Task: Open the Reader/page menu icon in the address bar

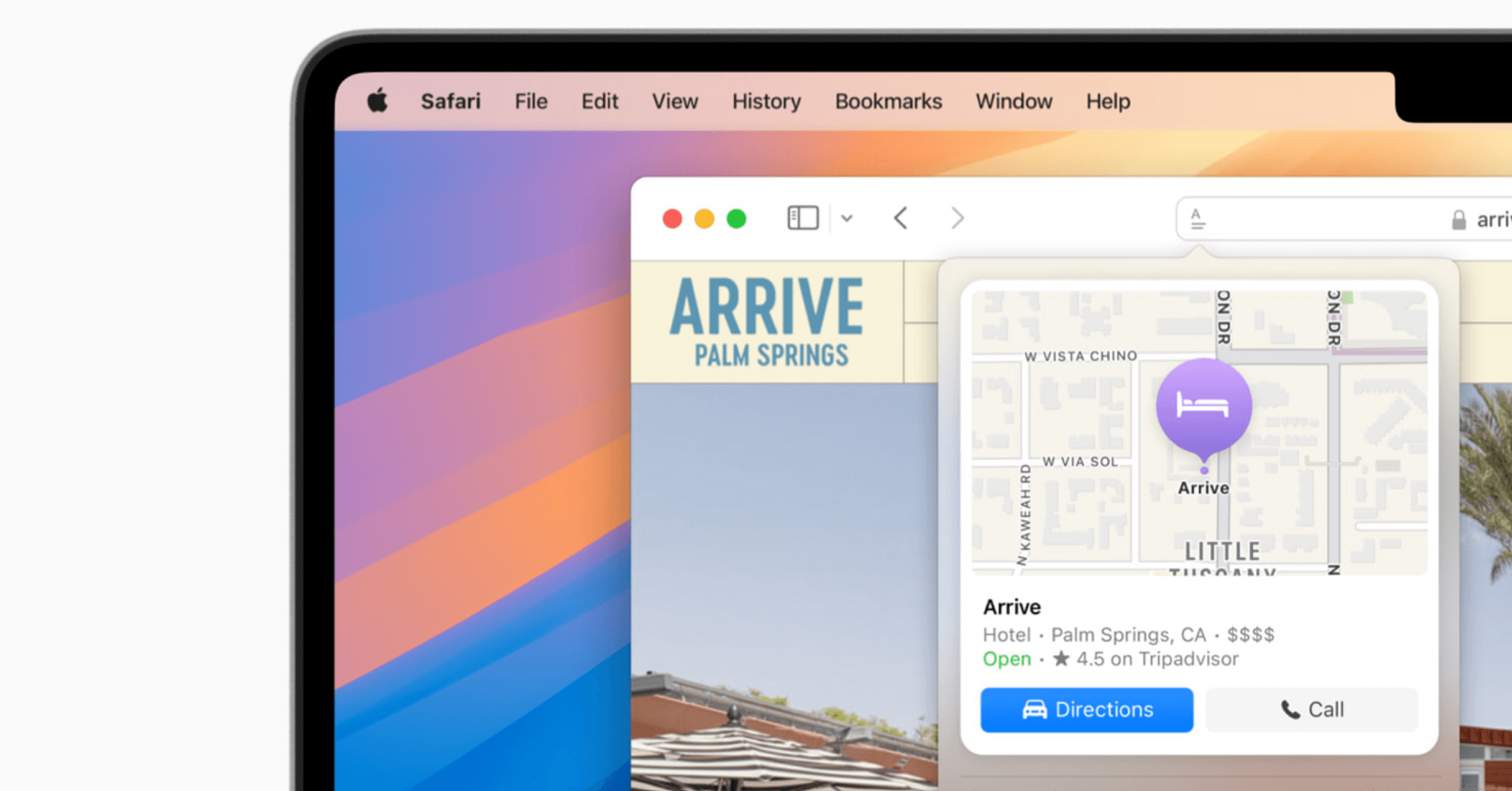Action: (x=1198, y=219)
